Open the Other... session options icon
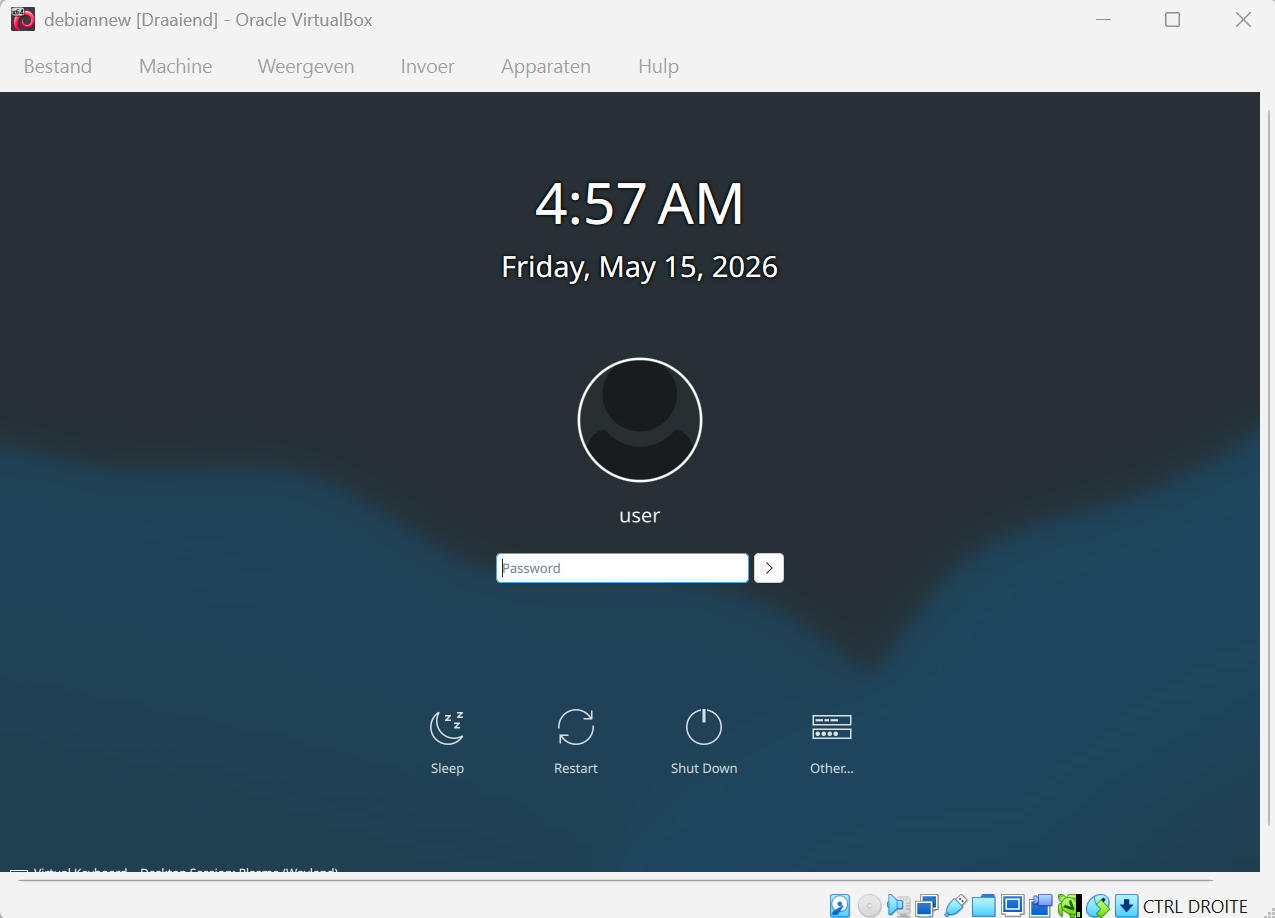Image resolution: width=1275 pixels, height=918 pixels. pos(832,727)
